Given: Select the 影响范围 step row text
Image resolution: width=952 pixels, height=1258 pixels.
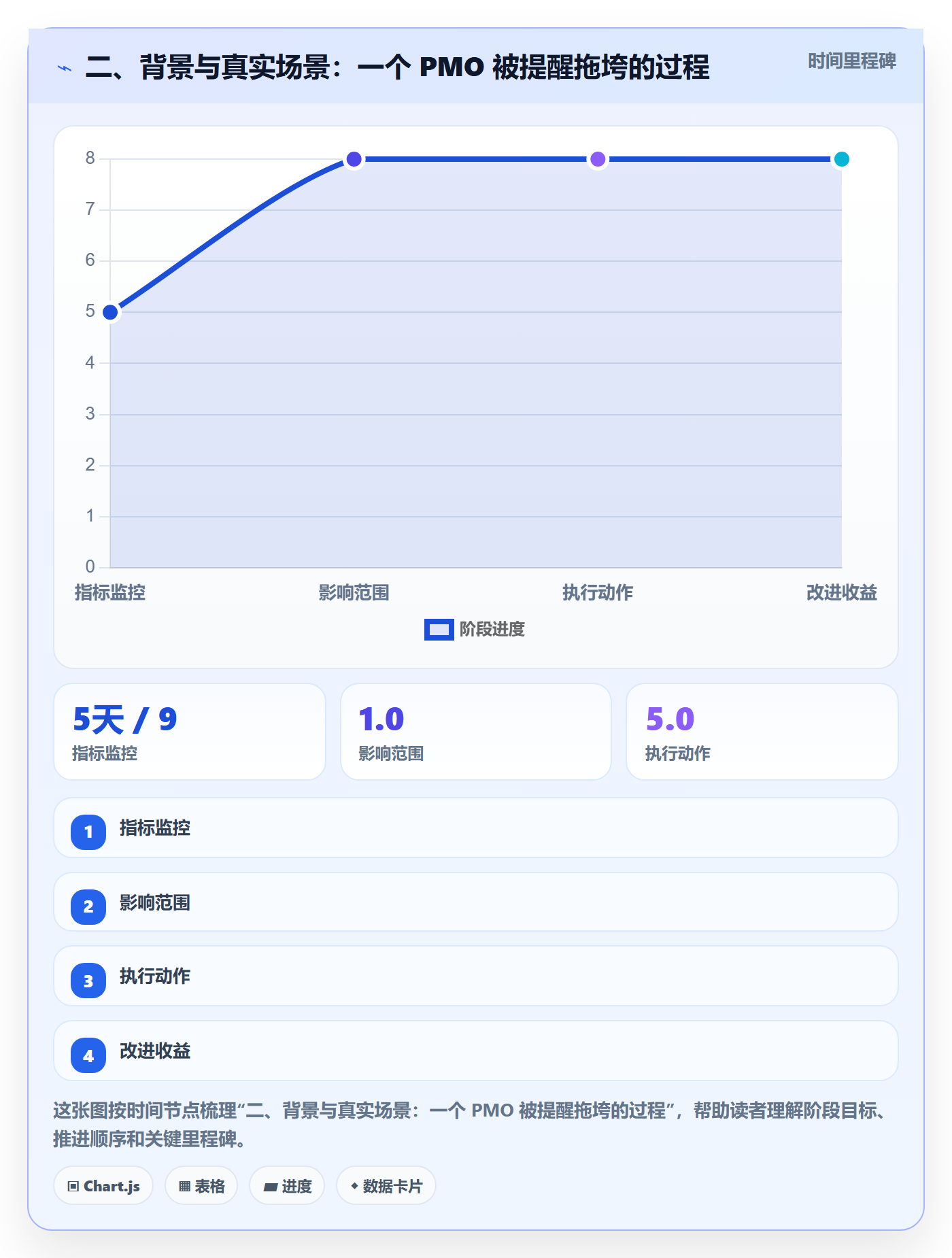Looking at the screenshot, I should pos(155,903).
